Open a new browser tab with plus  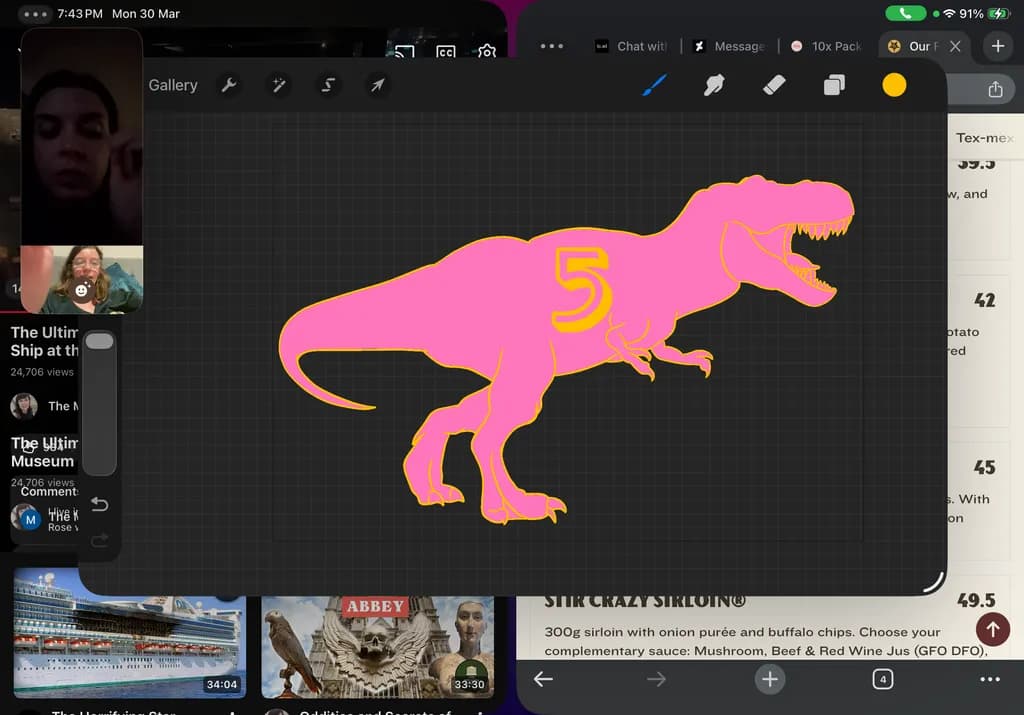(x=998, y=46)
